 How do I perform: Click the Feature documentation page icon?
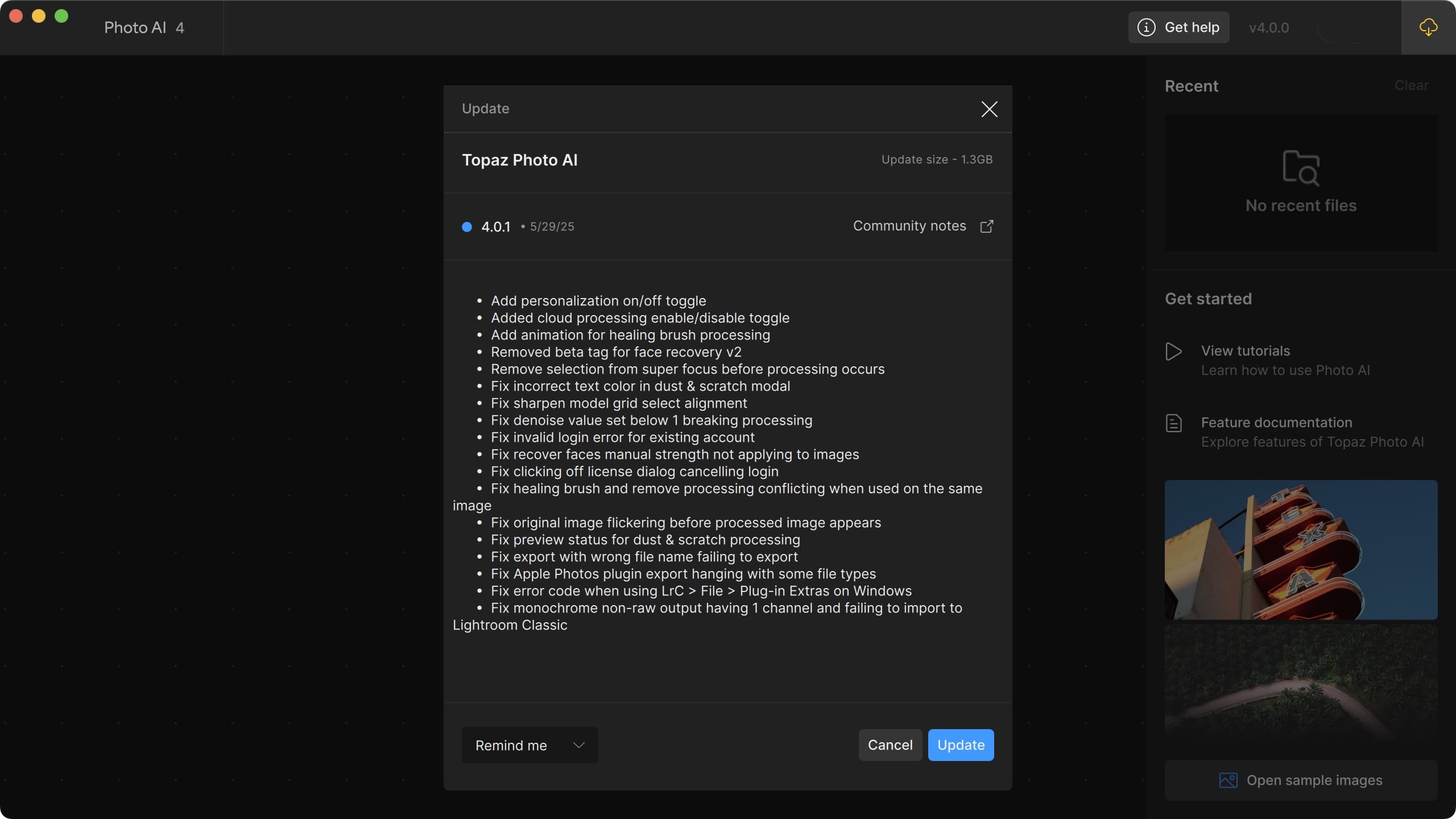[1173, 423]
